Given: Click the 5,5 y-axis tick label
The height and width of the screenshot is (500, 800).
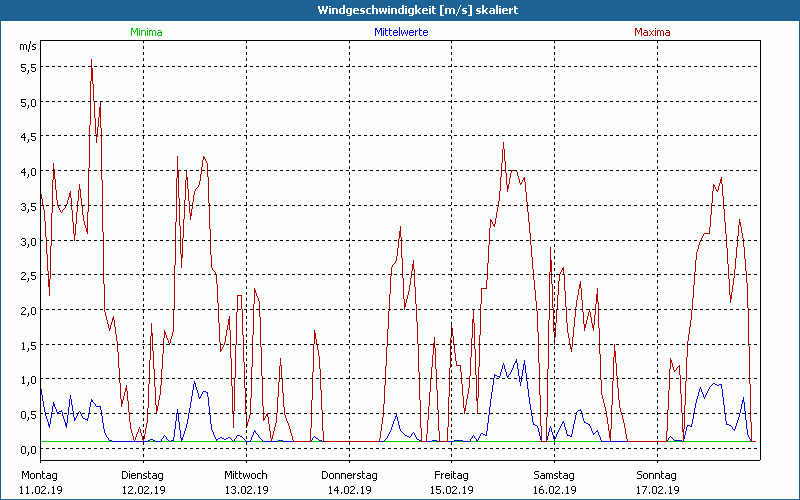Looking at the screenshot, I should pyautogui.click(x=28, y=67).
